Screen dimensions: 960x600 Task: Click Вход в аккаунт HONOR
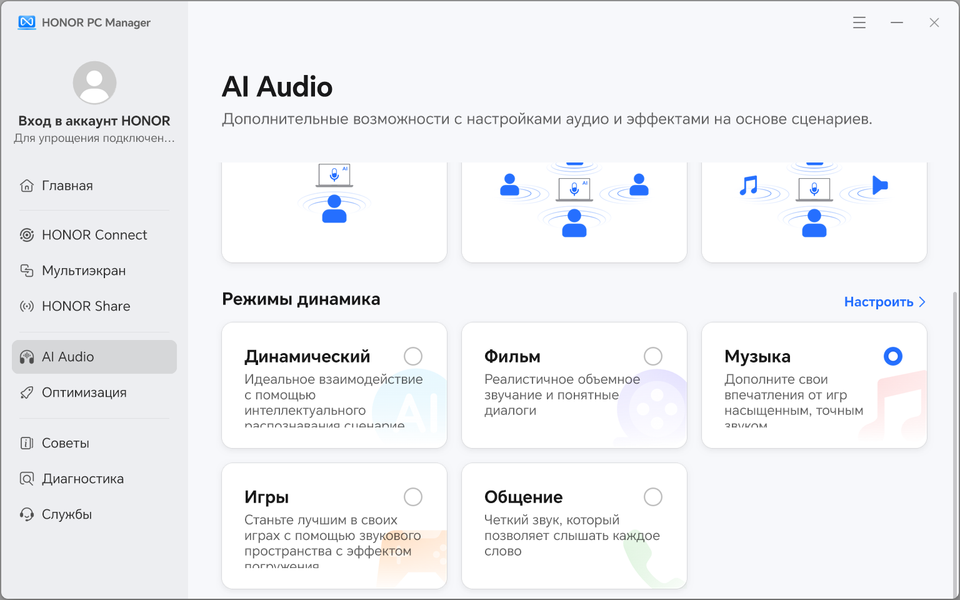(94, 121)
